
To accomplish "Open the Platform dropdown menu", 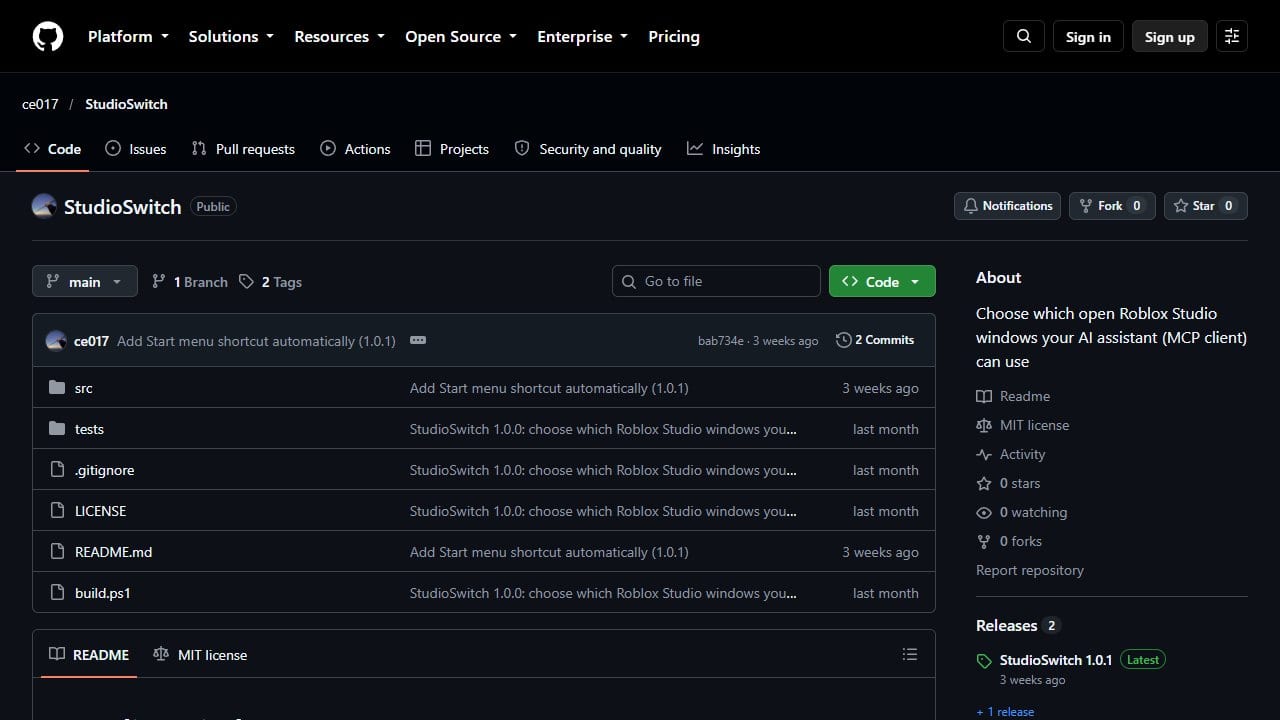I will (x=128, y=37).
